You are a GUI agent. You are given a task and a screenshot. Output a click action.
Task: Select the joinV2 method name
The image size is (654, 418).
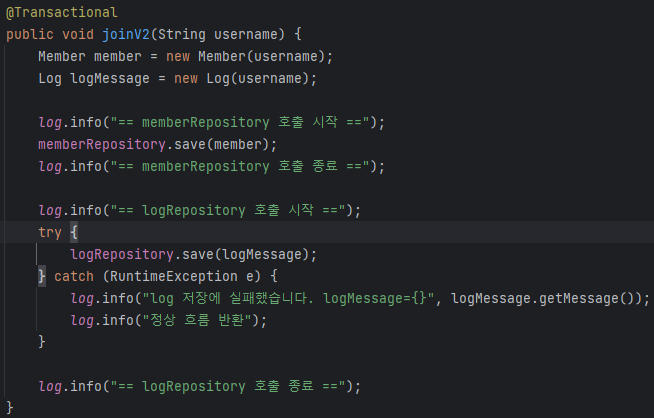(x=126, y=34)
